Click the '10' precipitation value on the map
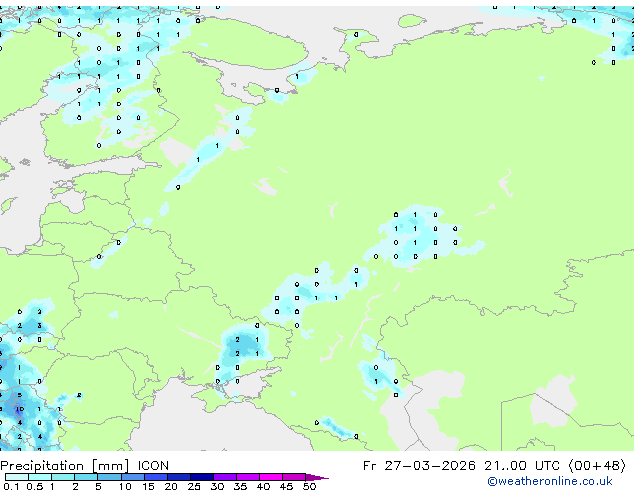The height and width of the screenshot is (490, 634). click(19, 409)
